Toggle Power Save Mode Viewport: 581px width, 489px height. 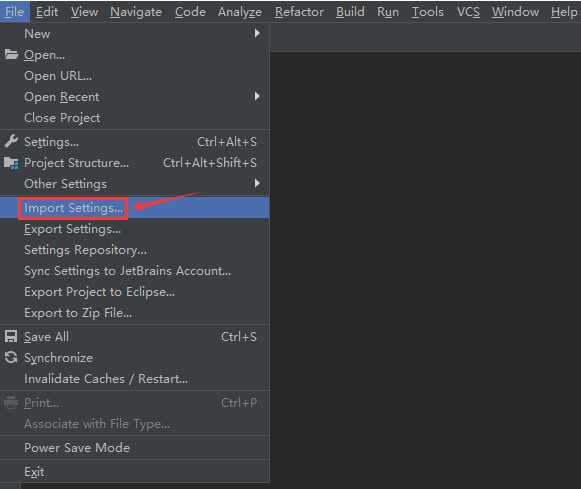tap(135, 448)
